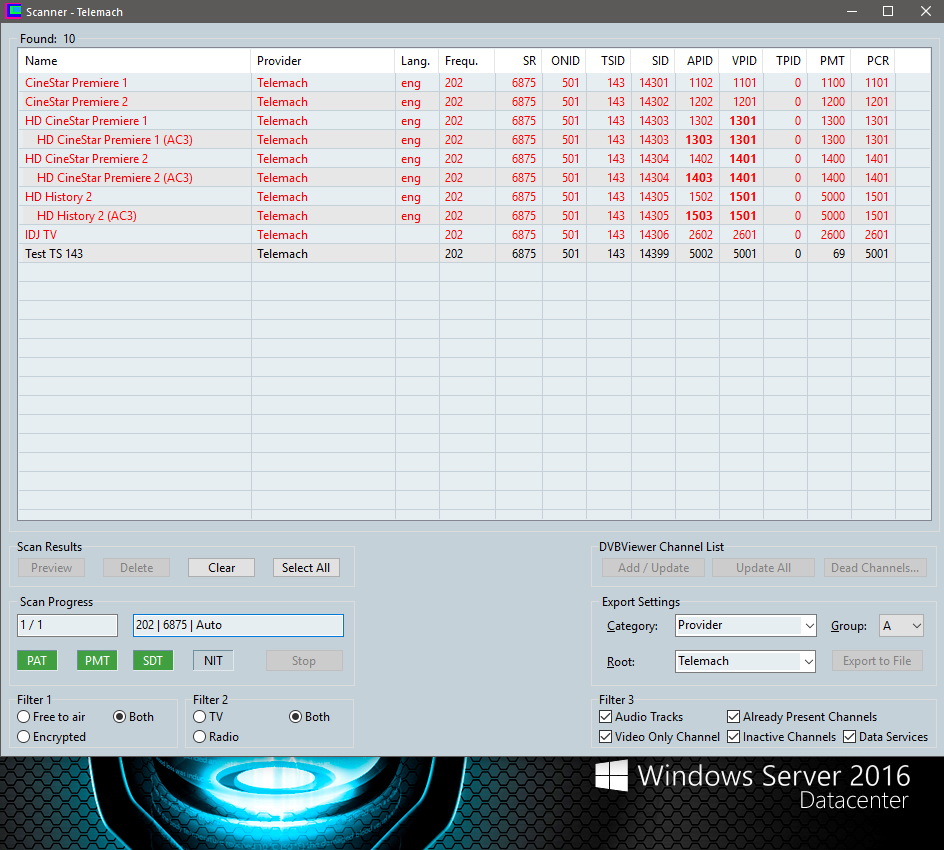This screenshot has height=850, width=944.
Task: Sort by the PMT column header
Action: 829,61
